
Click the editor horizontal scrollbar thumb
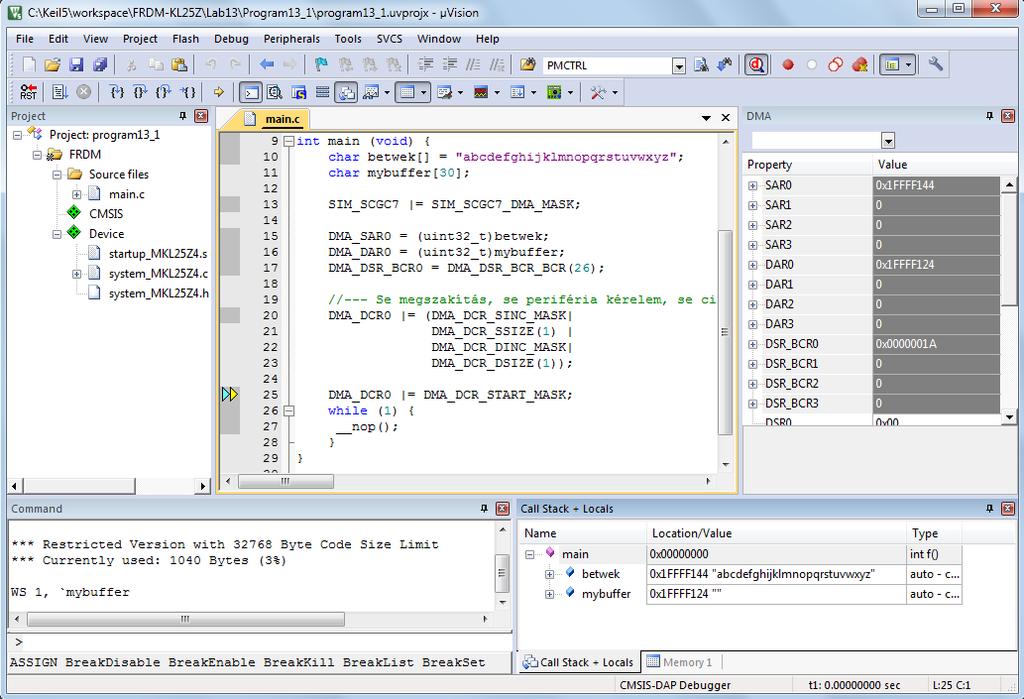click(285, 481)
